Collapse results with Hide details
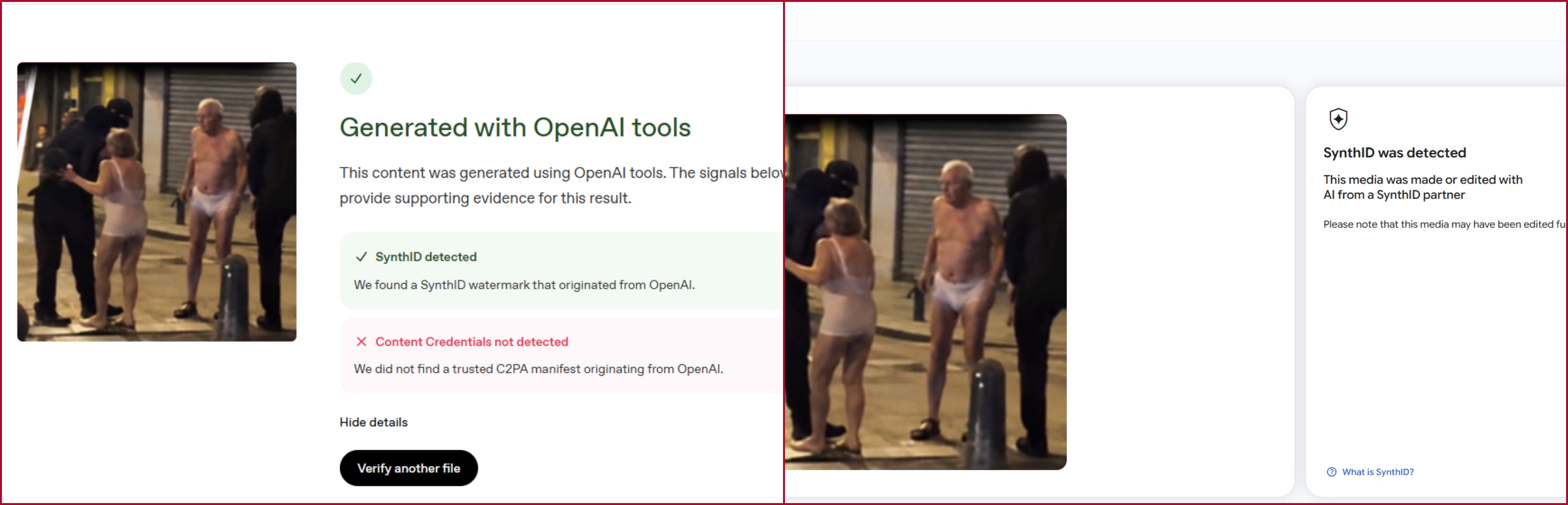The height and width of the screenshot is (505, 1568). [x=373, y=422]
